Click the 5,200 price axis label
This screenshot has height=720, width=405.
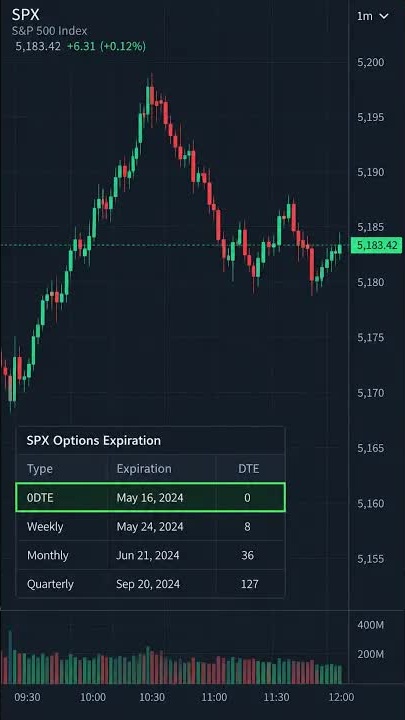[371, 62]
